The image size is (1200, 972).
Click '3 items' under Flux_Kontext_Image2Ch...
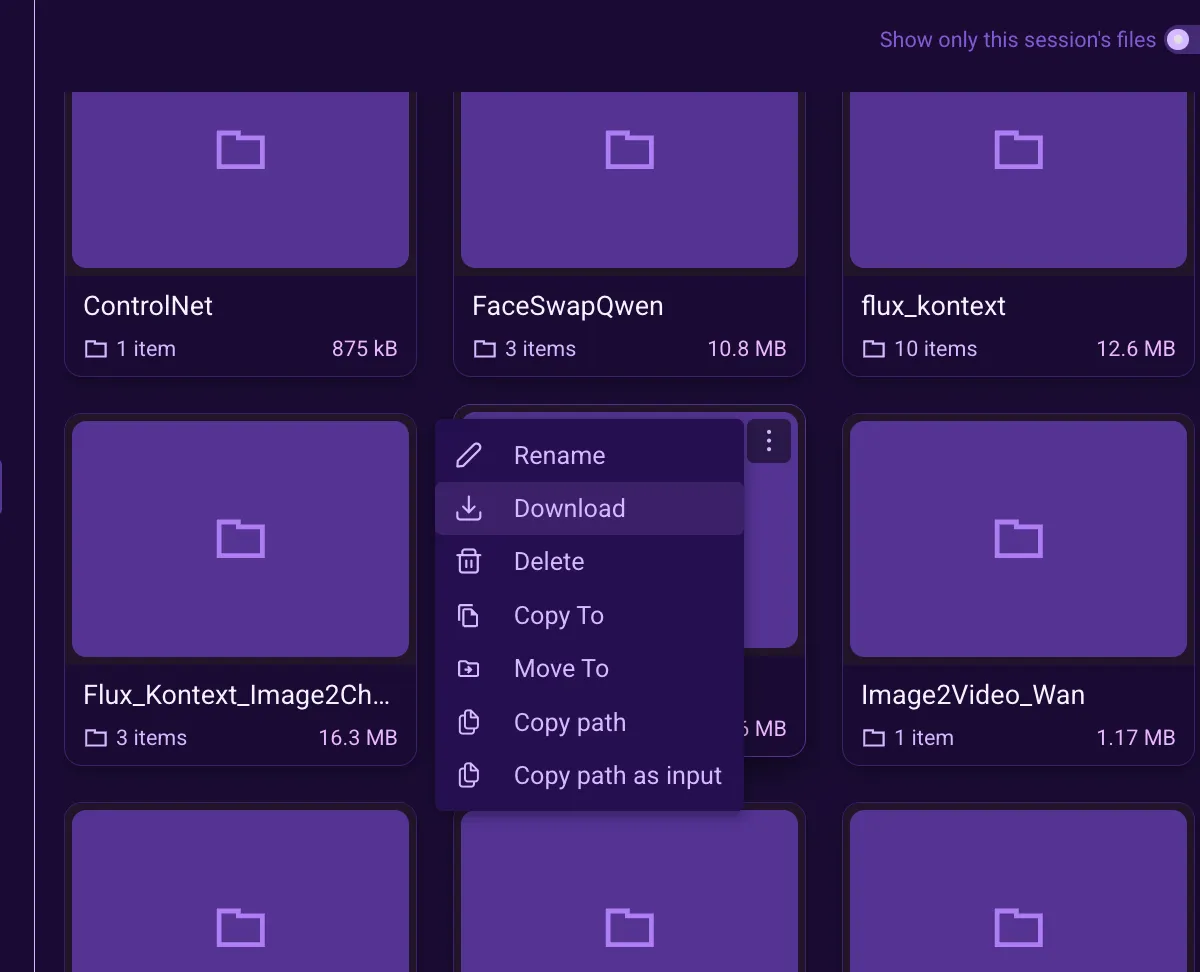pyautogui.click(x=152, y=738)
